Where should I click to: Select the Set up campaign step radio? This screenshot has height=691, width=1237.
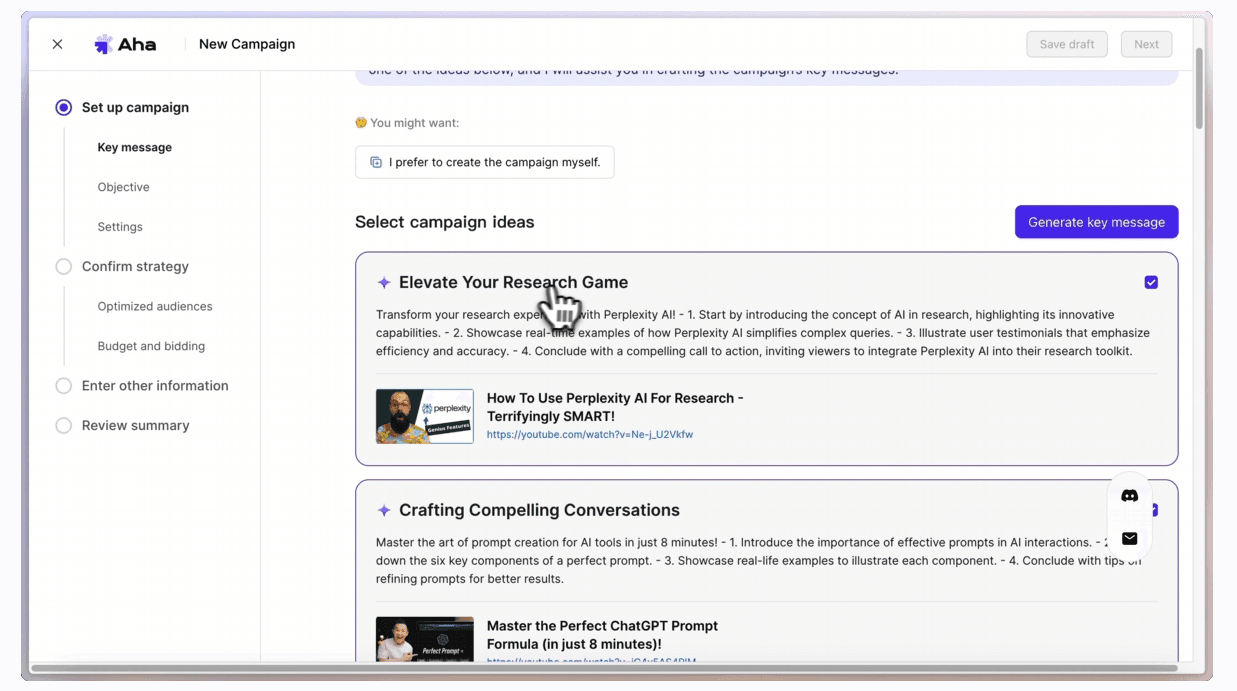64,108
